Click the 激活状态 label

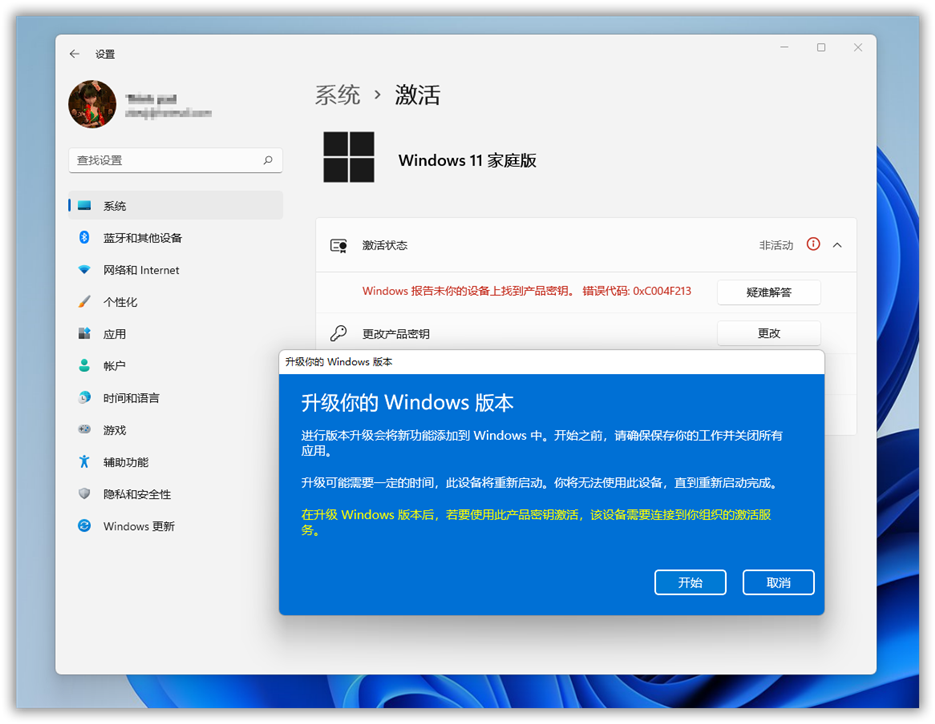(x=385, y=245)
